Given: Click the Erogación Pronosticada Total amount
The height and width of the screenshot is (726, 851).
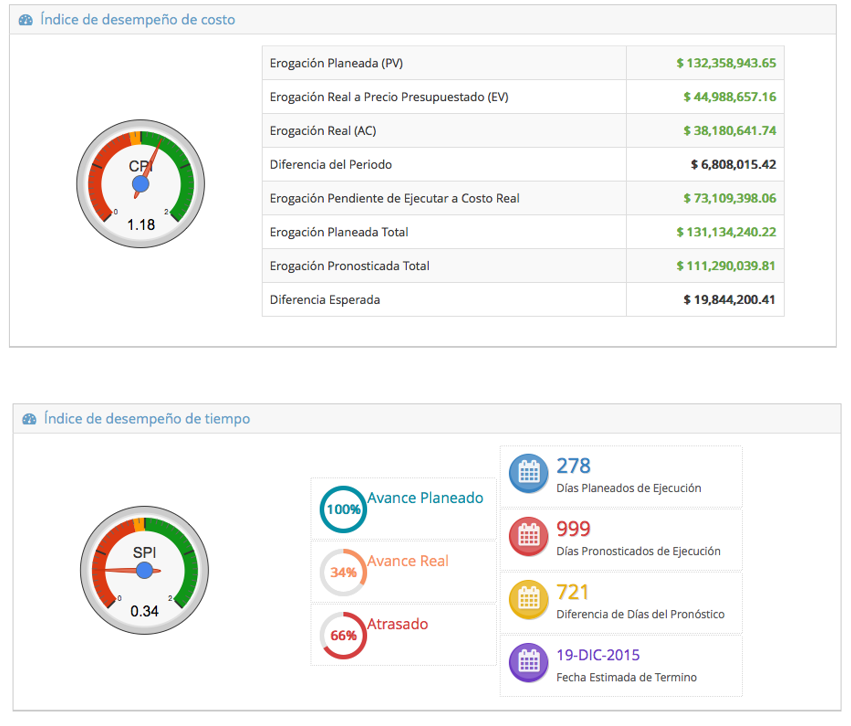Looking at the screenshot, I should click(x=725, y=266).
